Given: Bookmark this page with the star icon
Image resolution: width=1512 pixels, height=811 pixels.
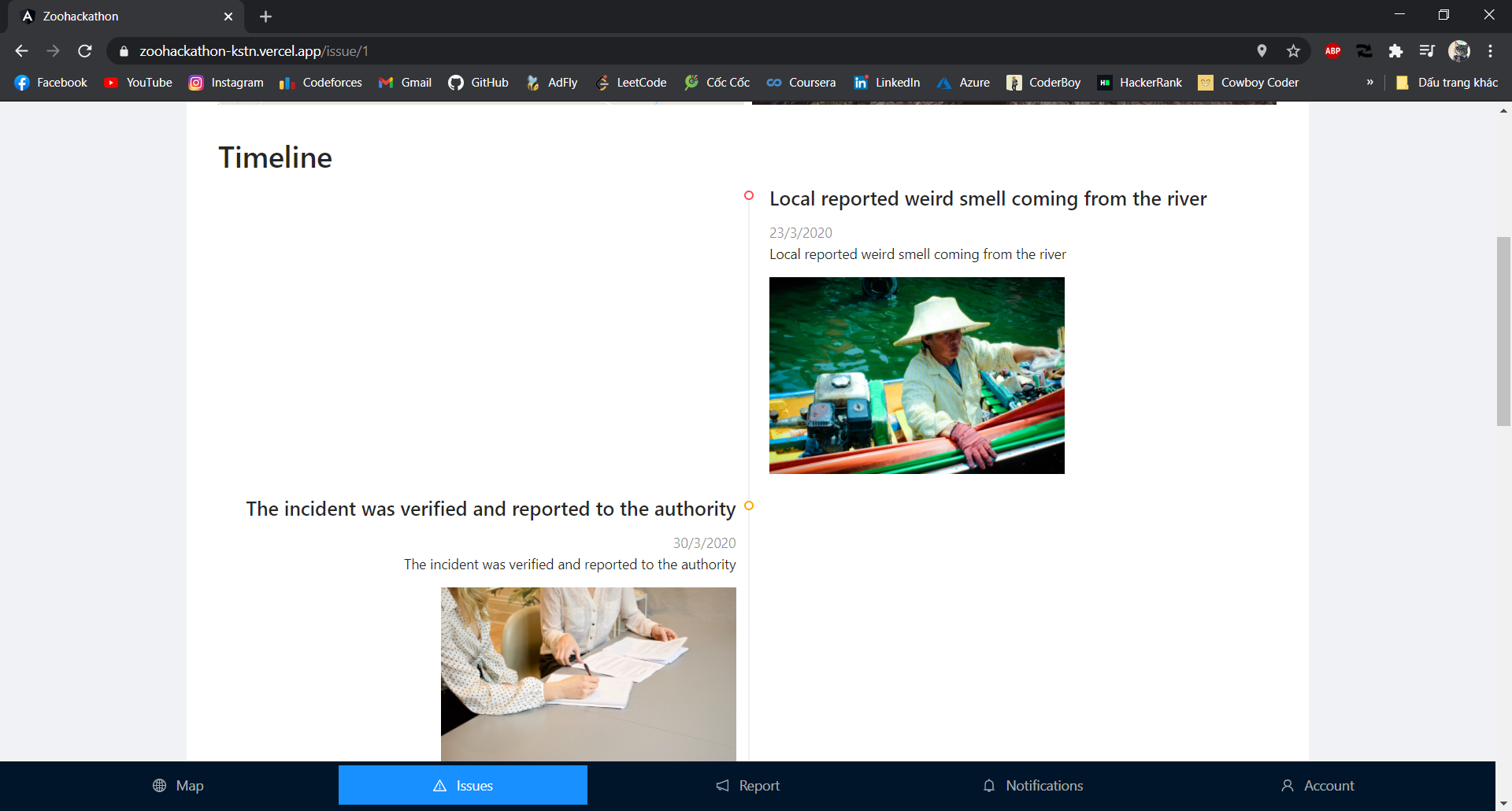Looking at the screenshot, I should pos(1293,51).
